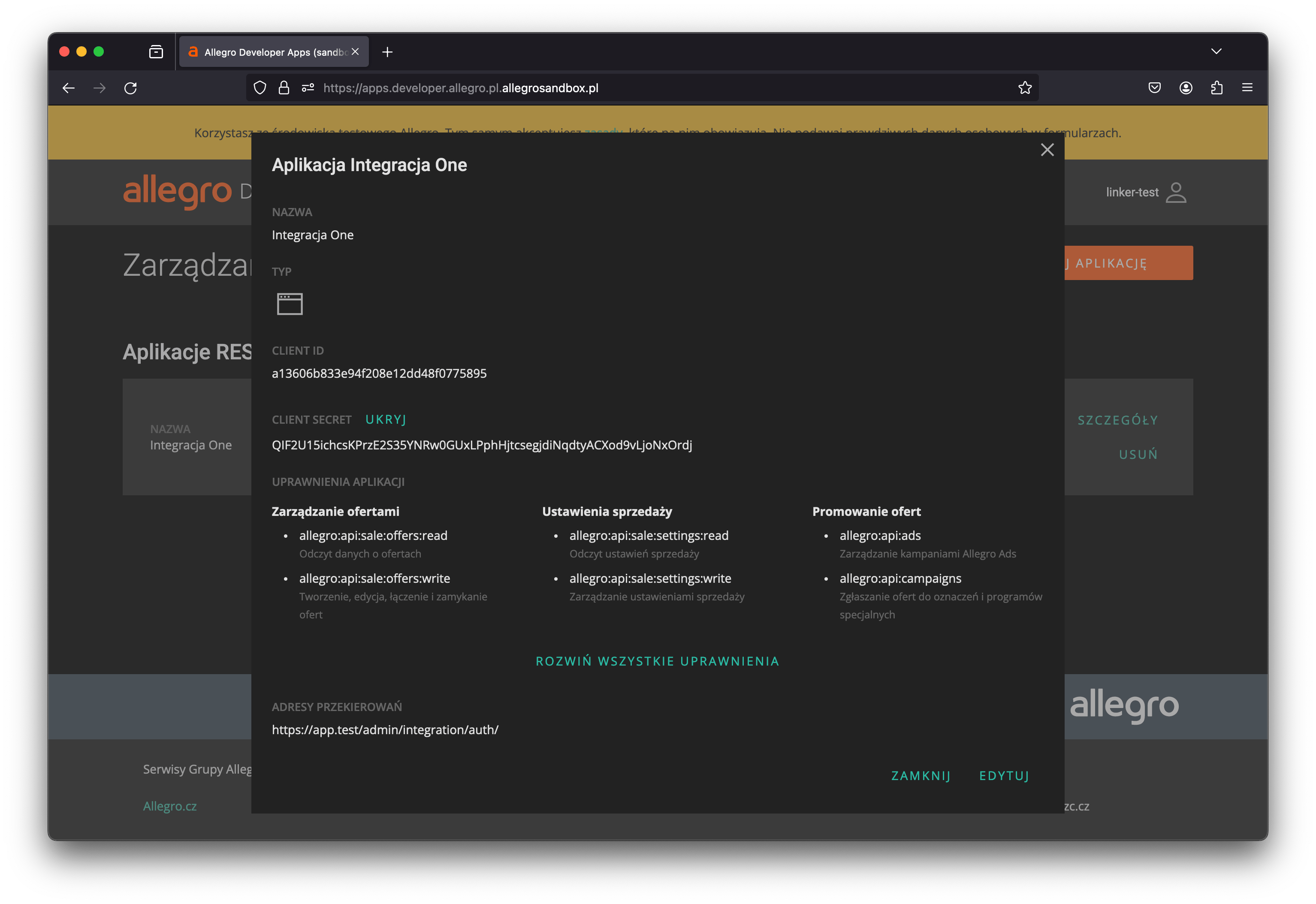Click the allegro:api:ads permission
Image resolution: width=1316 pixels, height=904 pixels.
pyautogui.click(x=880, y=535)
